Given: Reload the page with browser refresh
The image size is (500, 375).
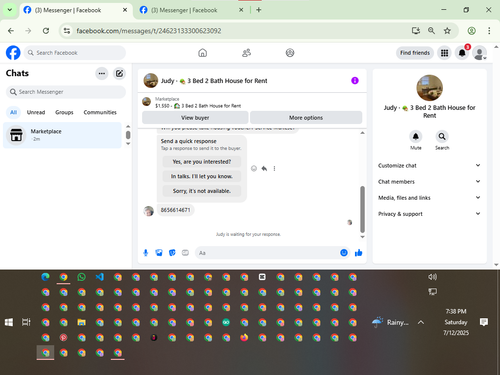Looking at the screenshot, I should click(x=46, y=31).
